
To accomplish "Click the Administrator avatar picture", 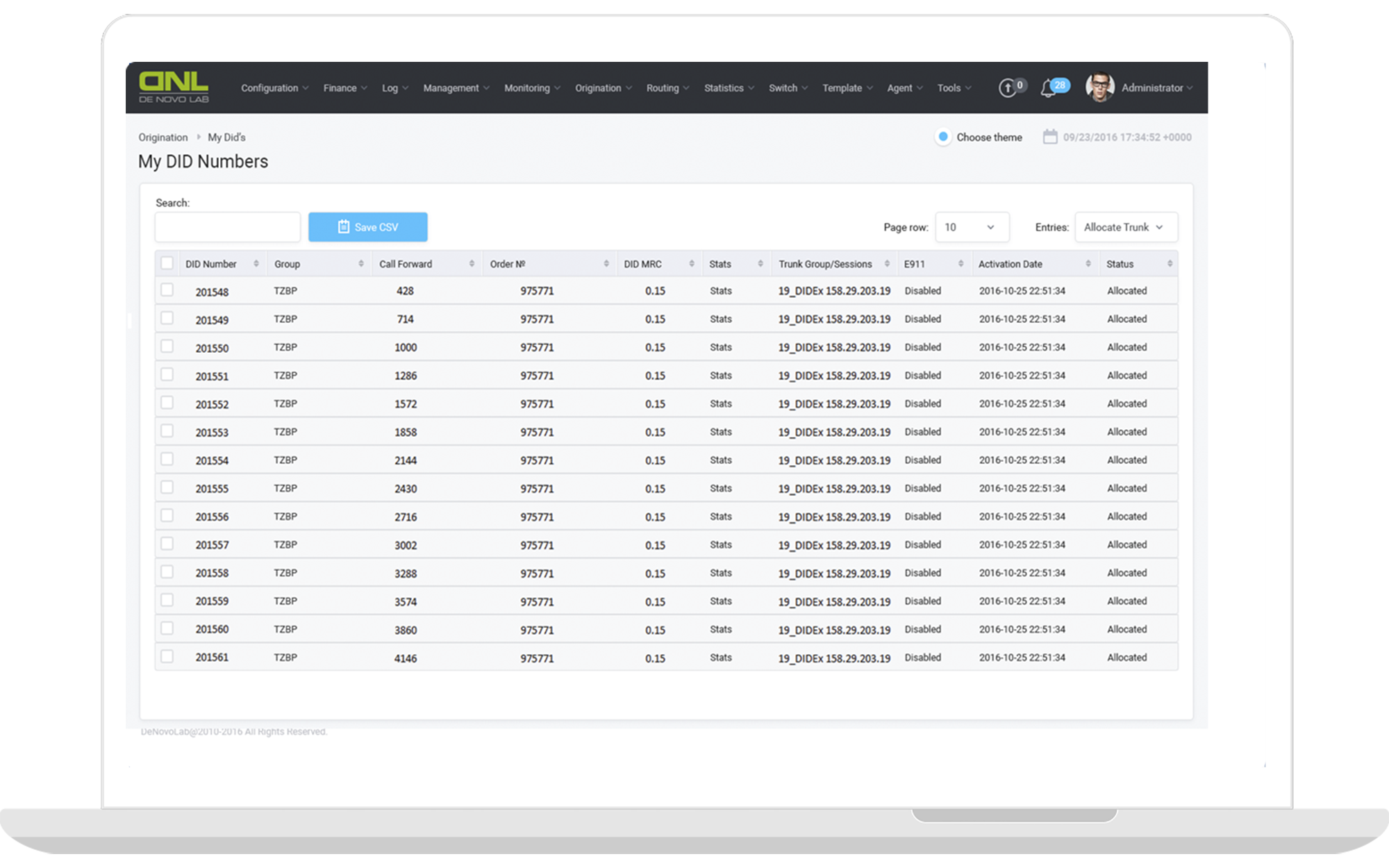I will (1099, 87).
